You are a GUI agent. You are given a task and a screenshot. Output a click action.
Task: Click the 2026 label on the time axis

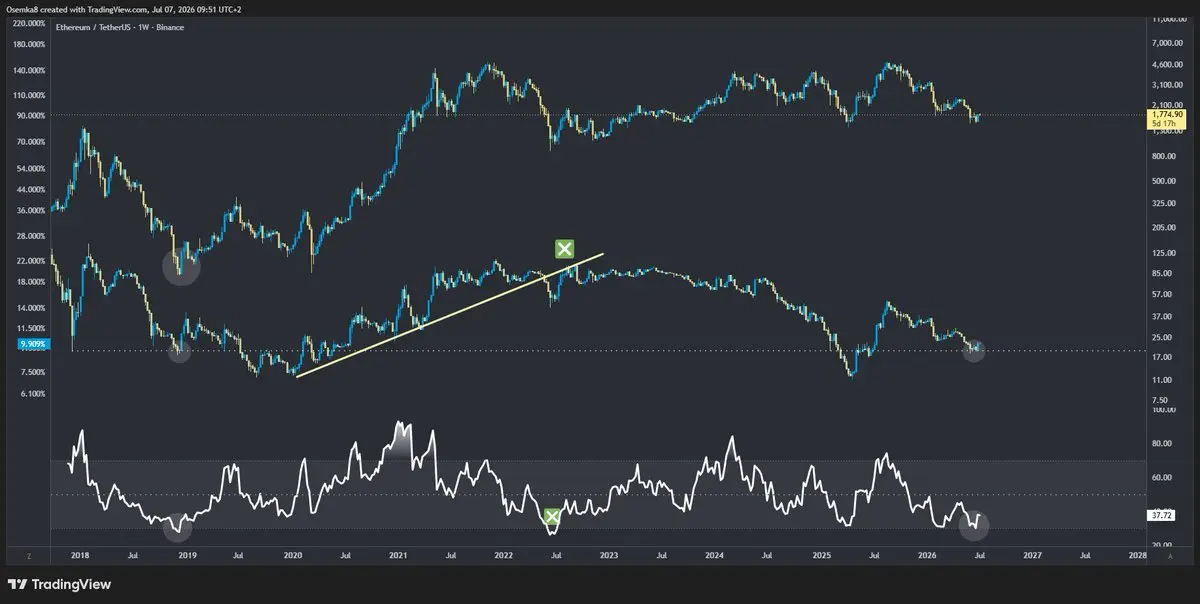tap(926, 555)
